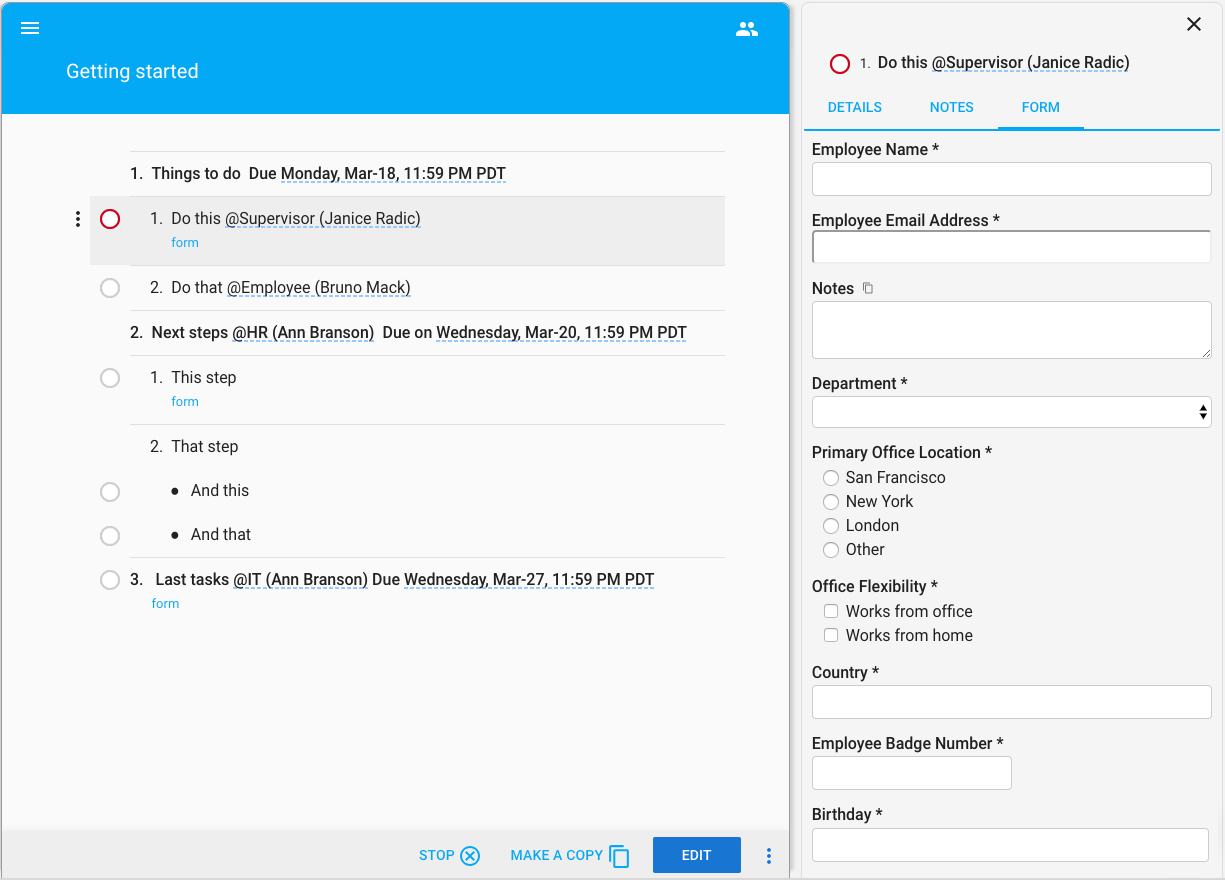The height and width of the screenshot is (880, 1225).
Task: Select San Francisco office location
Action: tap(831, 478)
